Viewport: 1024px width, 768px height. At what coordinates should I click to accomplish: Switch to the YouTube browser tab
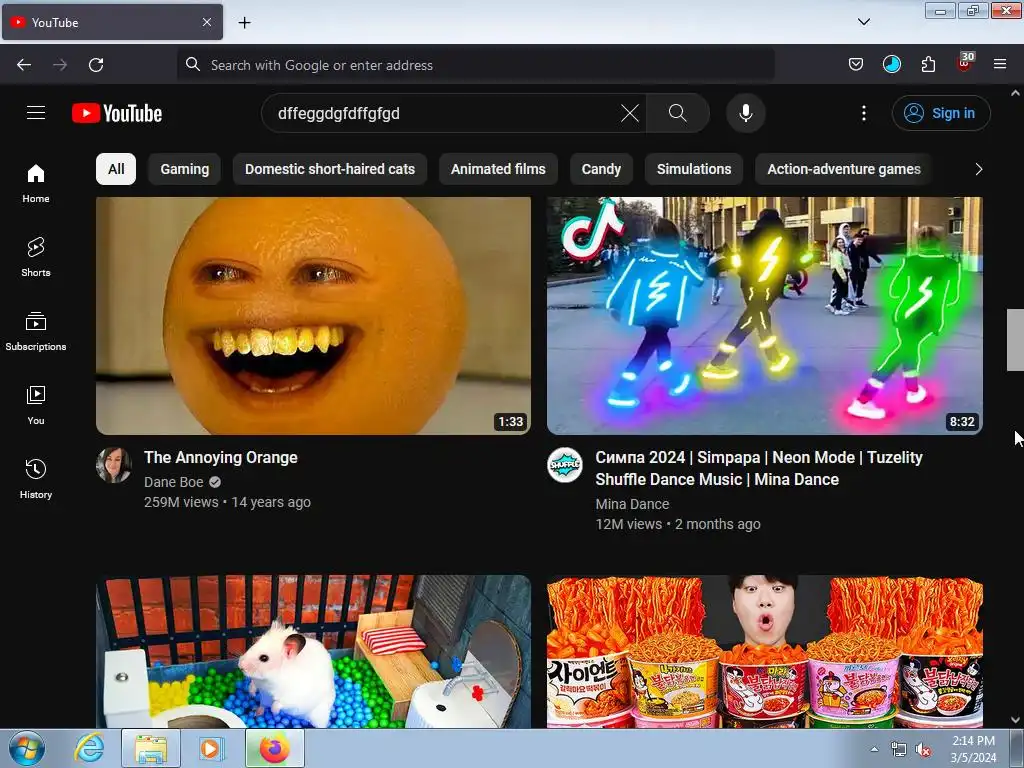(112, 22)
